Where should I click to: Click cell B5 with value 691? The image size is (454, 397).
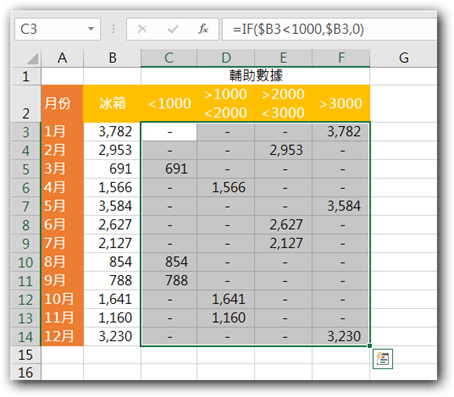(112, 169)
